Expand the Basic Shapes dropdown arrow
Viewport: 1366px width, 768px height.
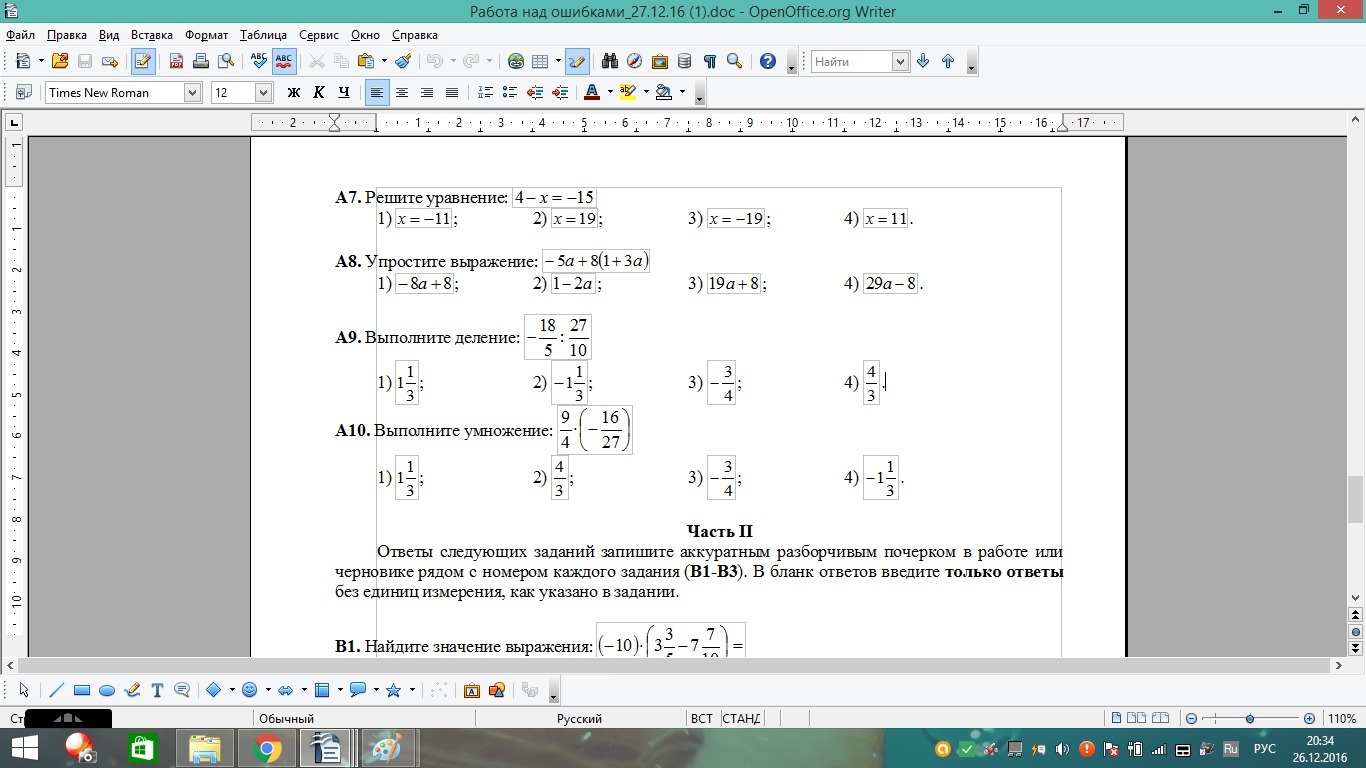coord(232,690)
